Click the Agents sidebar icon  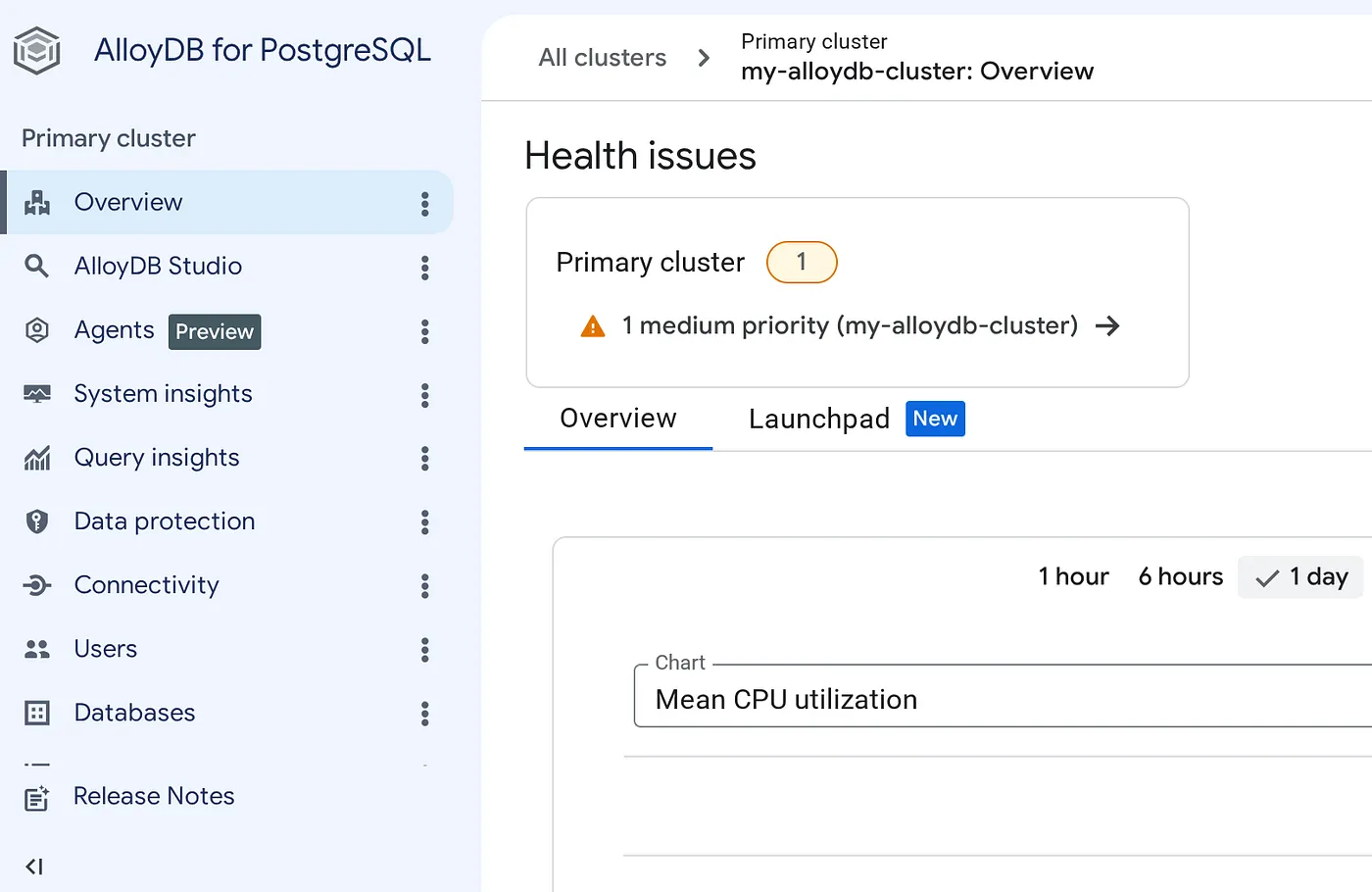[x=37, y=330]
